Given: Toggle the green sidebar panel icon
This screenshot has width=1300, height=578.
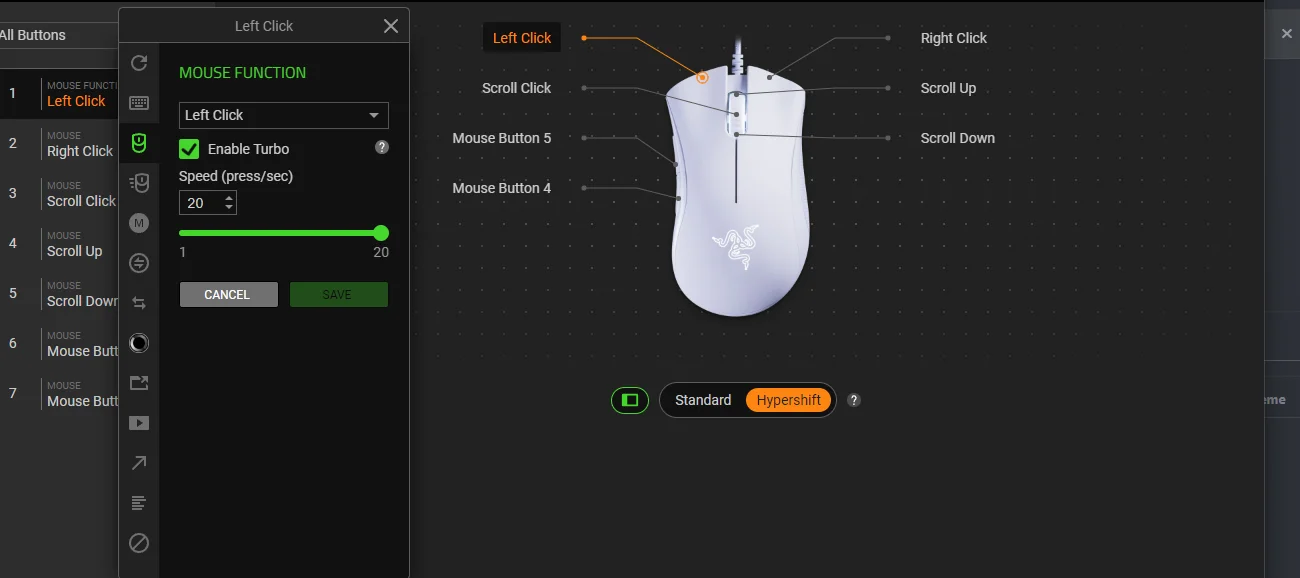Looking at the screenshot, I should click(630, 400).
